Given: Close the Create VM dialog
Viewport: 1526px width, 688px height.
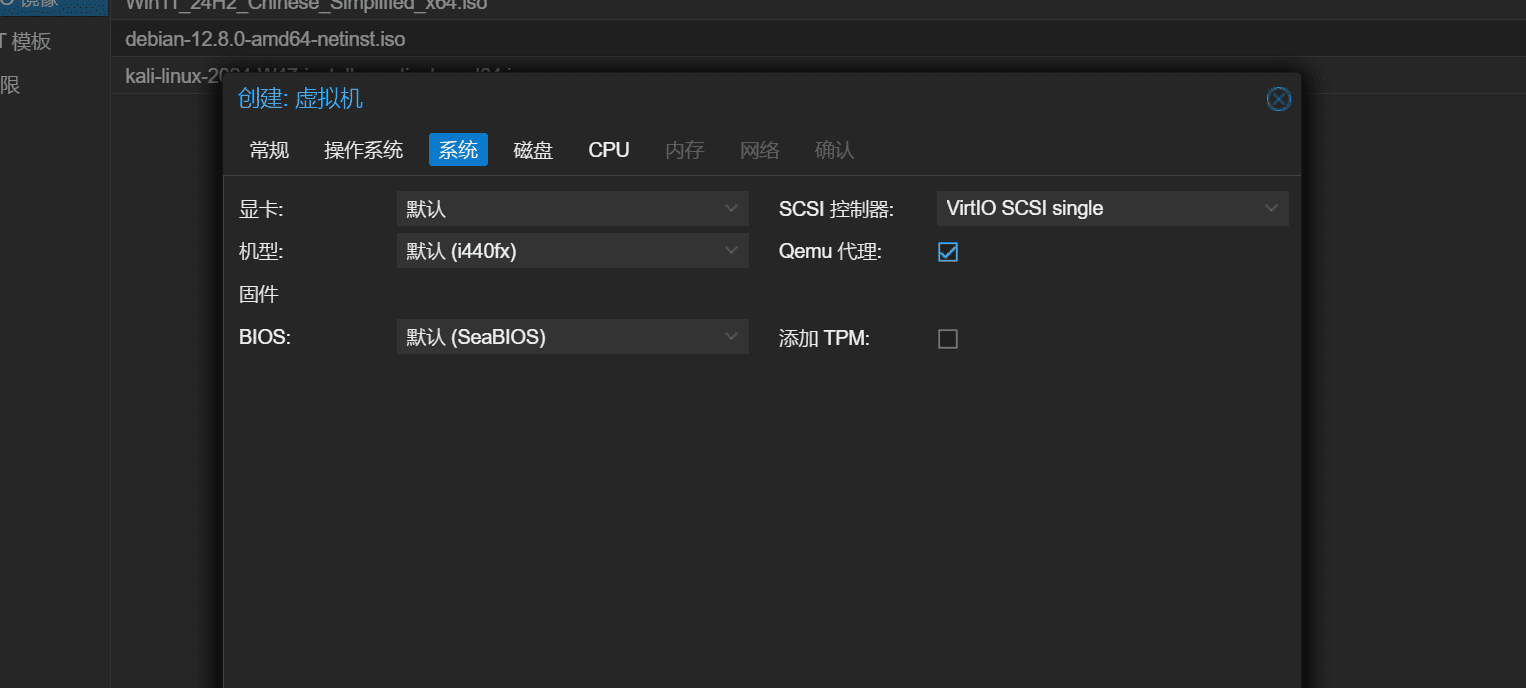Looking at the screenshot, I should click(x=1278, y=99).
